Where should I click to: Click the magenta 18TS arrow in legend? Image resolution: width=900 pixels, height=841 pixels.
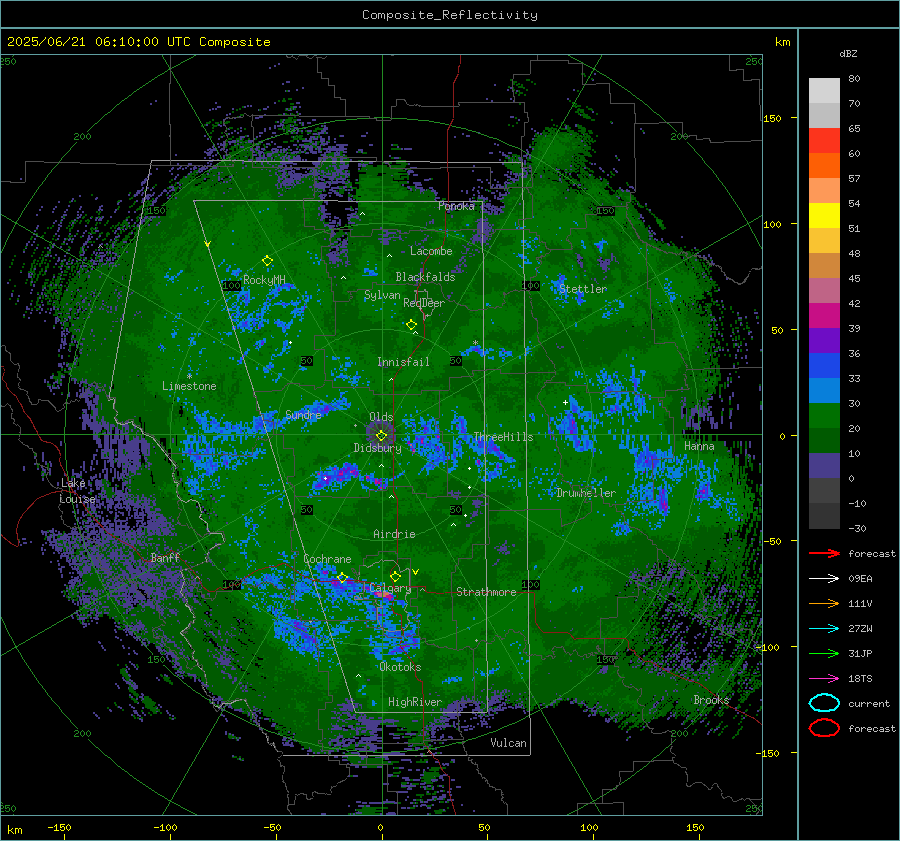(x=824, y=679)
